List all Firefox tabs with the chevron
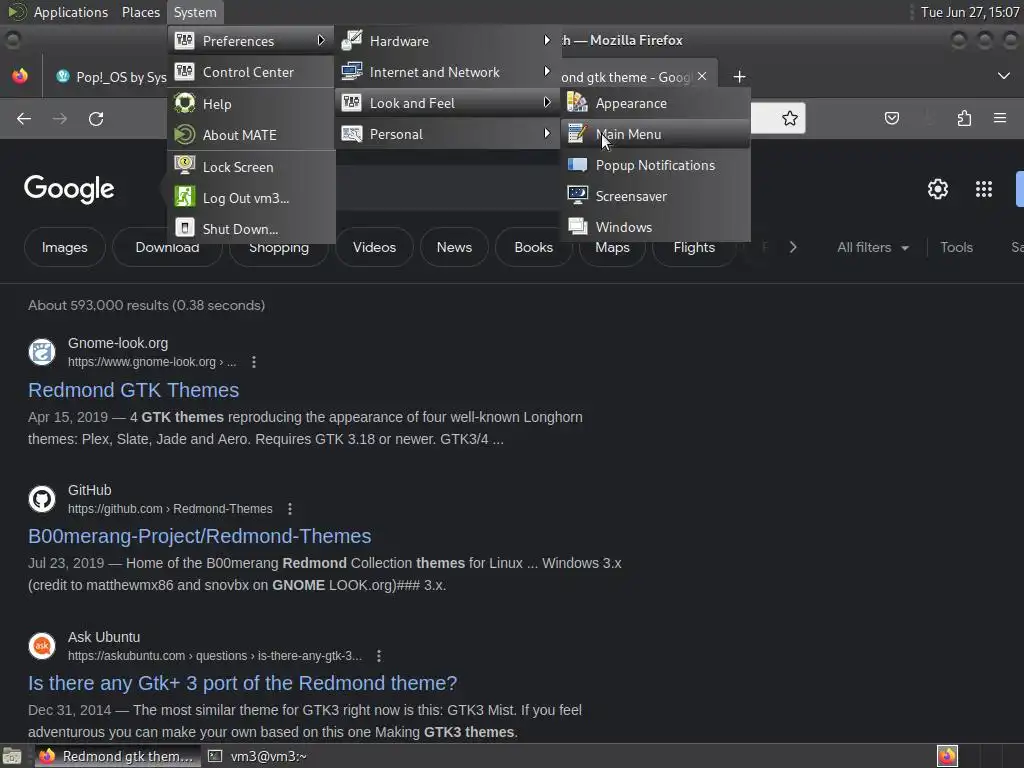The image size is (1024, 768). pyautogui.click(x=1004, y=76)
